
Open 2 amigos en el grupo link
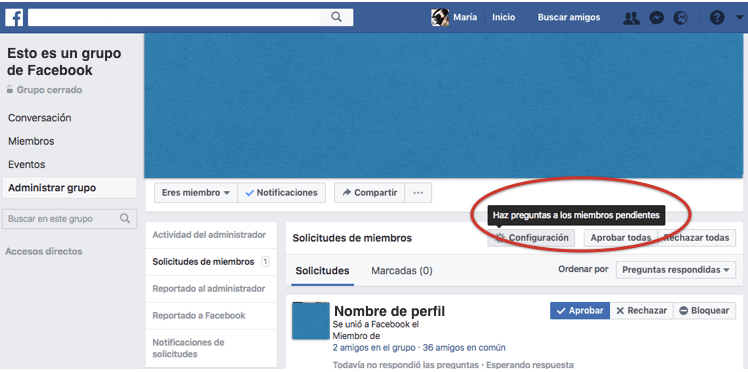374,348
